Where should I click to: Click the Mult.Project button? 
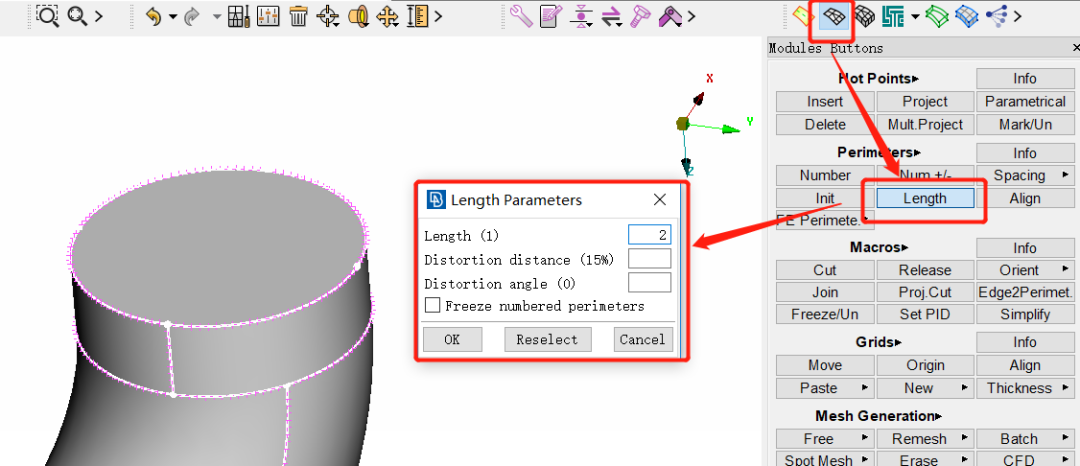pos(925,125)
